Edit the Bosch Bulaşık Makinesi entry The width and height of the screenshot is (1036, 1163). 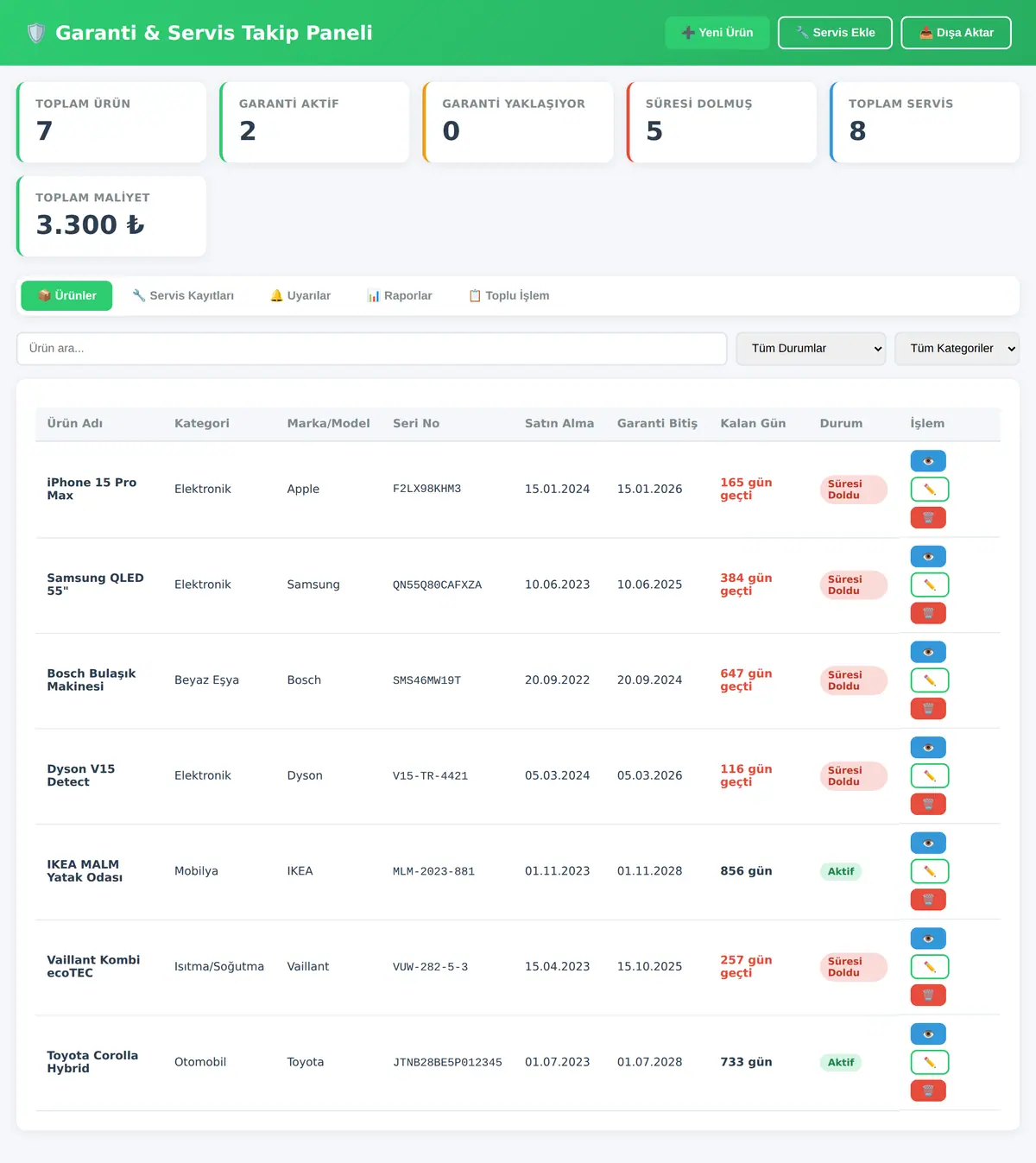coord(930,680)
